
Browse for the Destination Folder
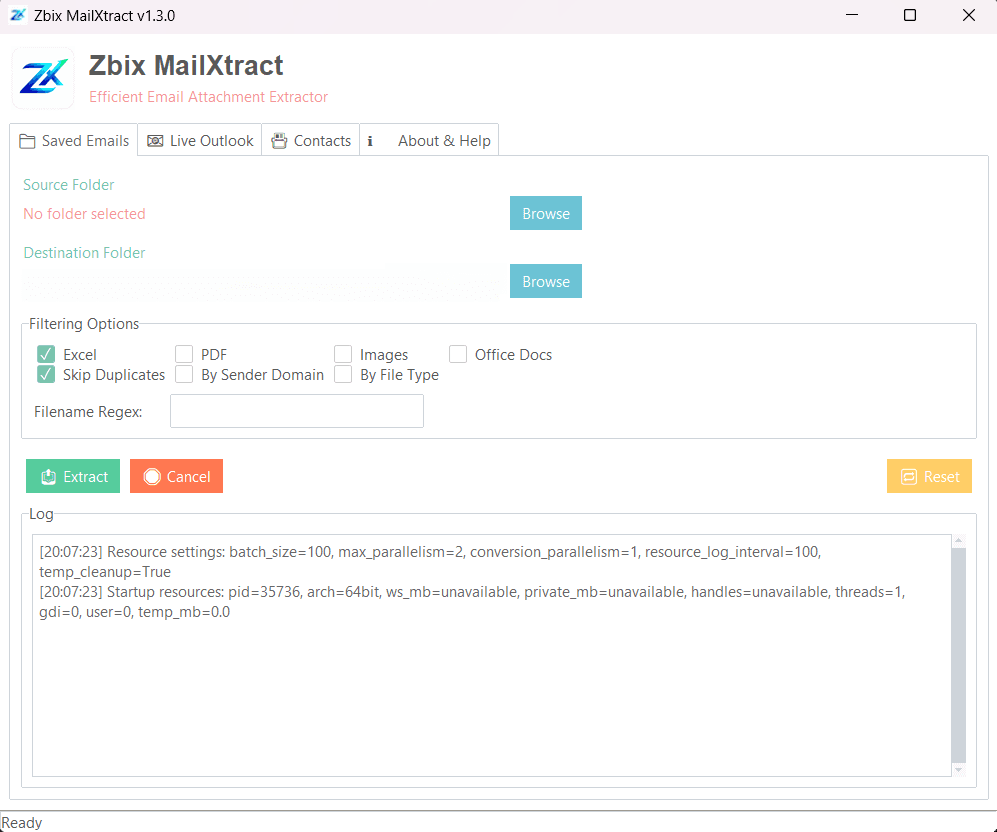point(546,281)
